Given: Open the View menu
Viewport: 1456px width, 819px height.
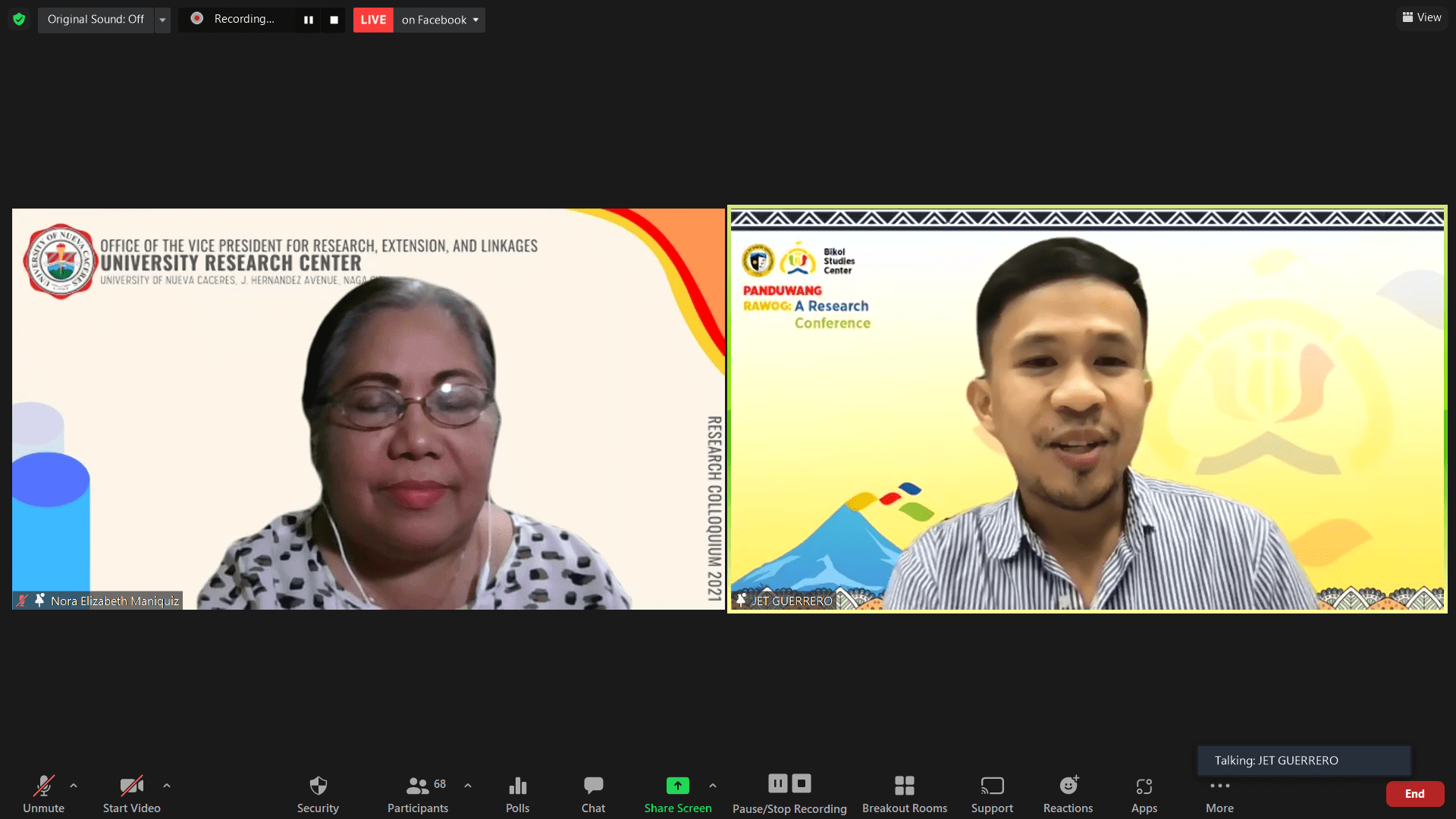Looking at the screenshot, I should tap(1422, 17).
